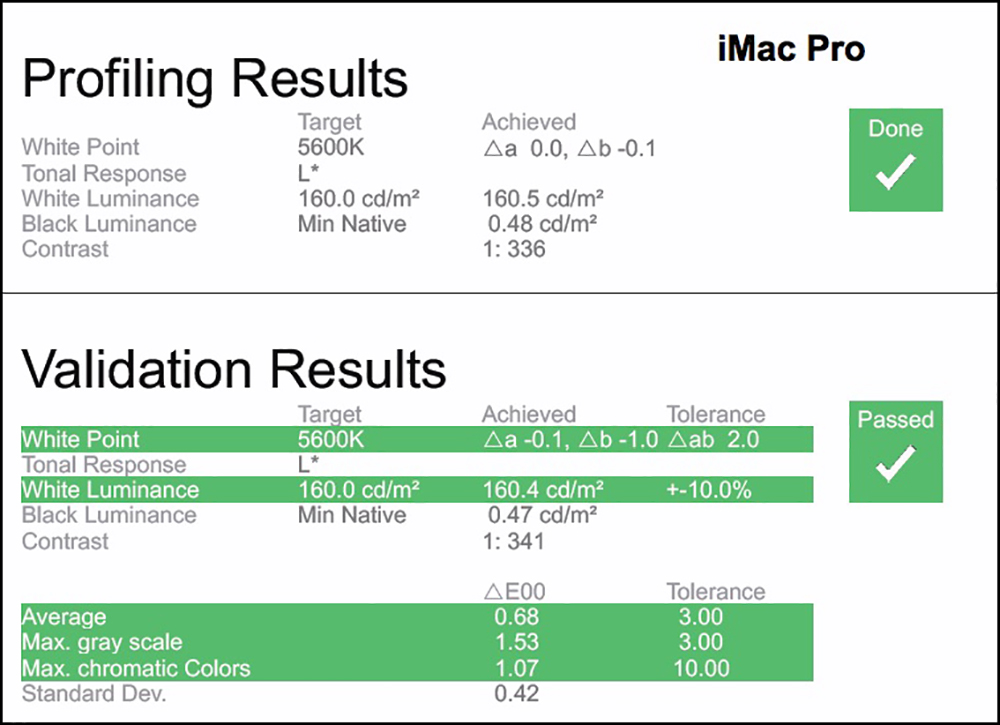Click the profiling contrast value 1: 336
Viewport: 1000px width, 725px height.
514,249
